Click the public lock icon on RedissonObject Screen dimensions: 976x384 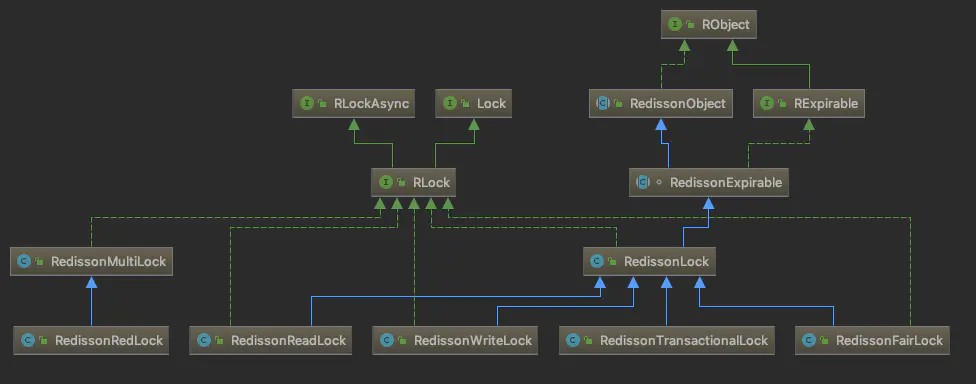click(619, 104)
